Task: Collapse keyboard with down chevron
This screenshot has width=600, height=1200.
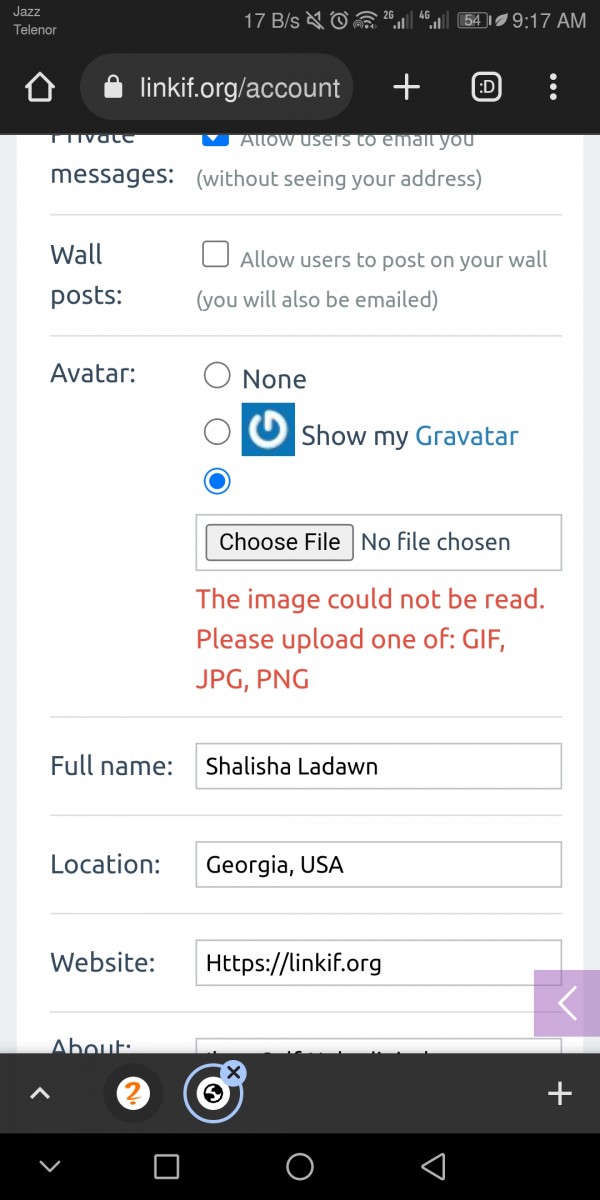Action: point(49,1166)
